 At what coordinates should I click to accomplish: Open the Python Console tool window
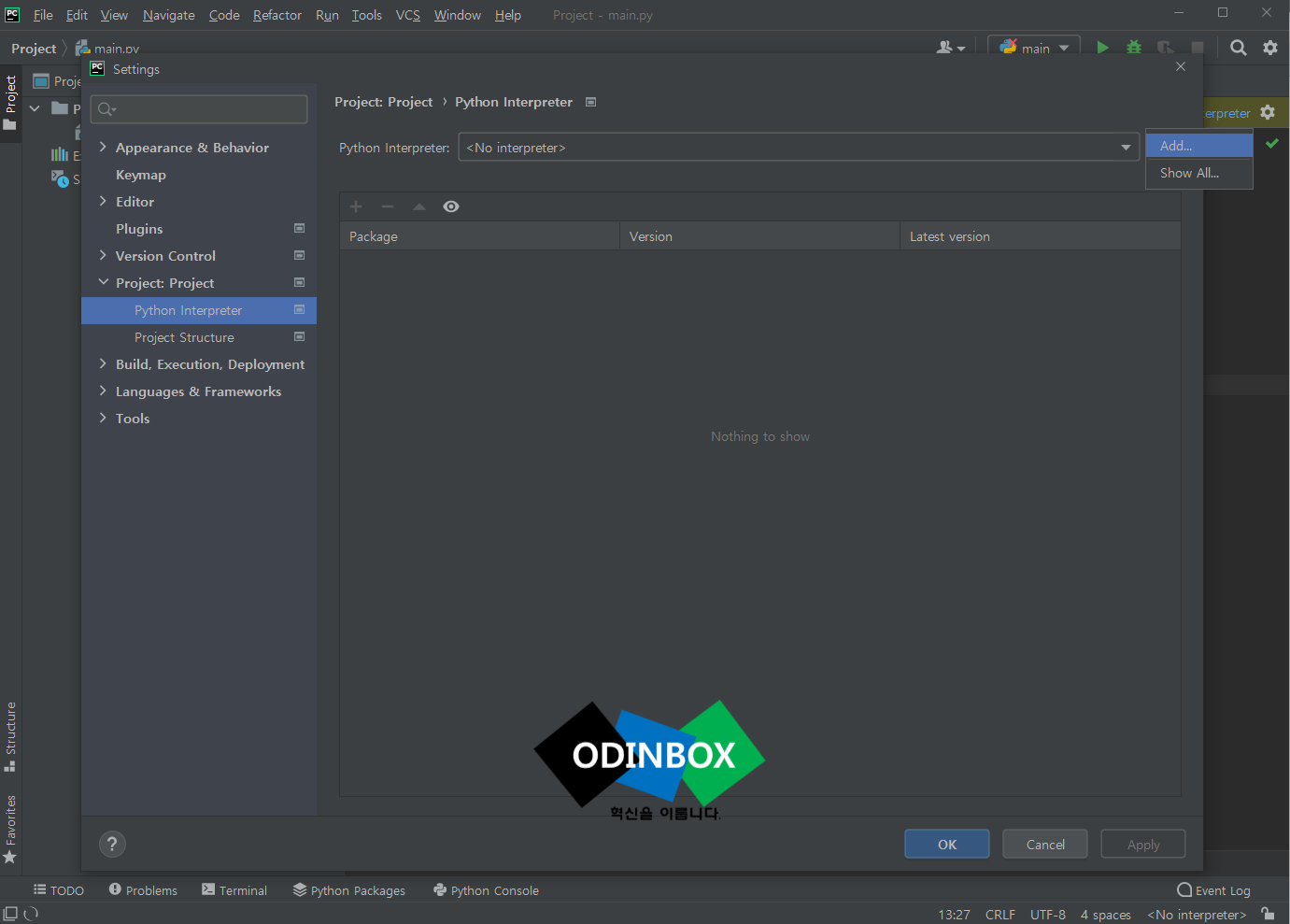(x=486, y=890)
